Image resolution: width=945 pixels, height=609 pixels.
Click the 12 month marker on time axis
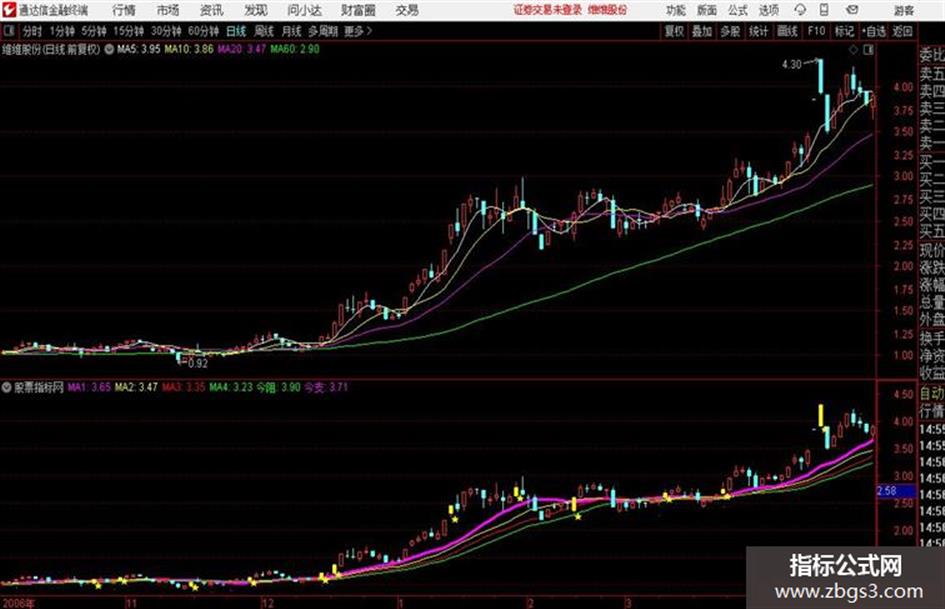point(267,603)
